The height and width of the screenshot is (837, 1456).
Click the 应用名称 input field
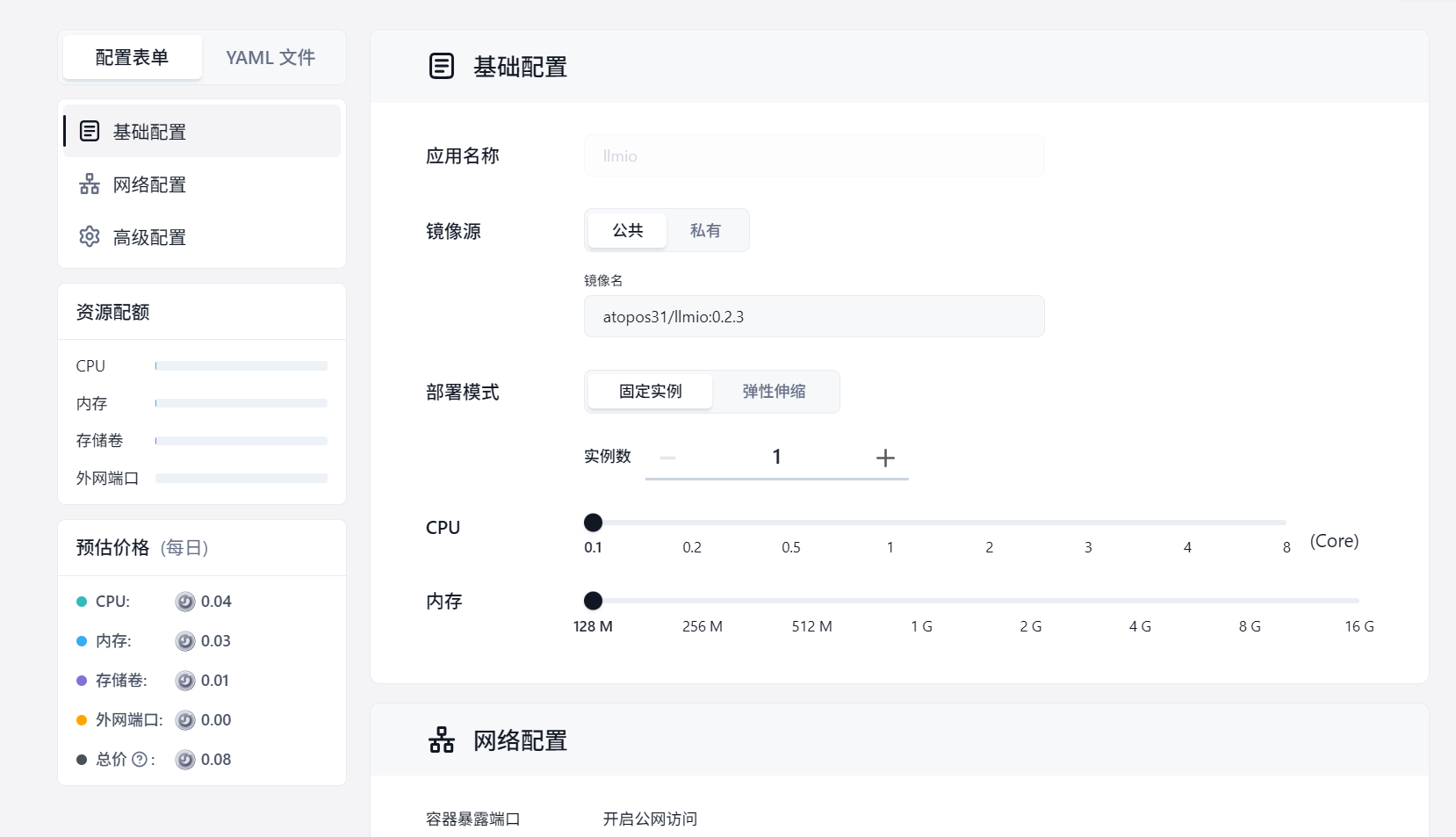coord(813,156)
